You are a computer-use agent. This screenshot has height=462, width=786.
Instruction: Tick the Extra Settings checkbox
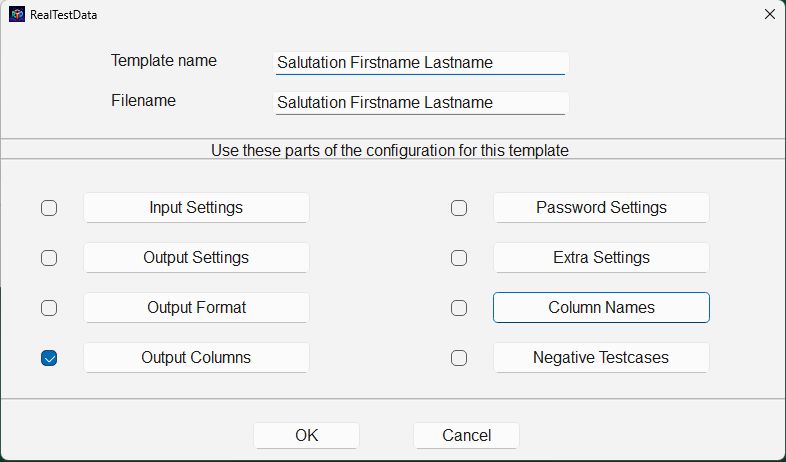coord(459,258)
